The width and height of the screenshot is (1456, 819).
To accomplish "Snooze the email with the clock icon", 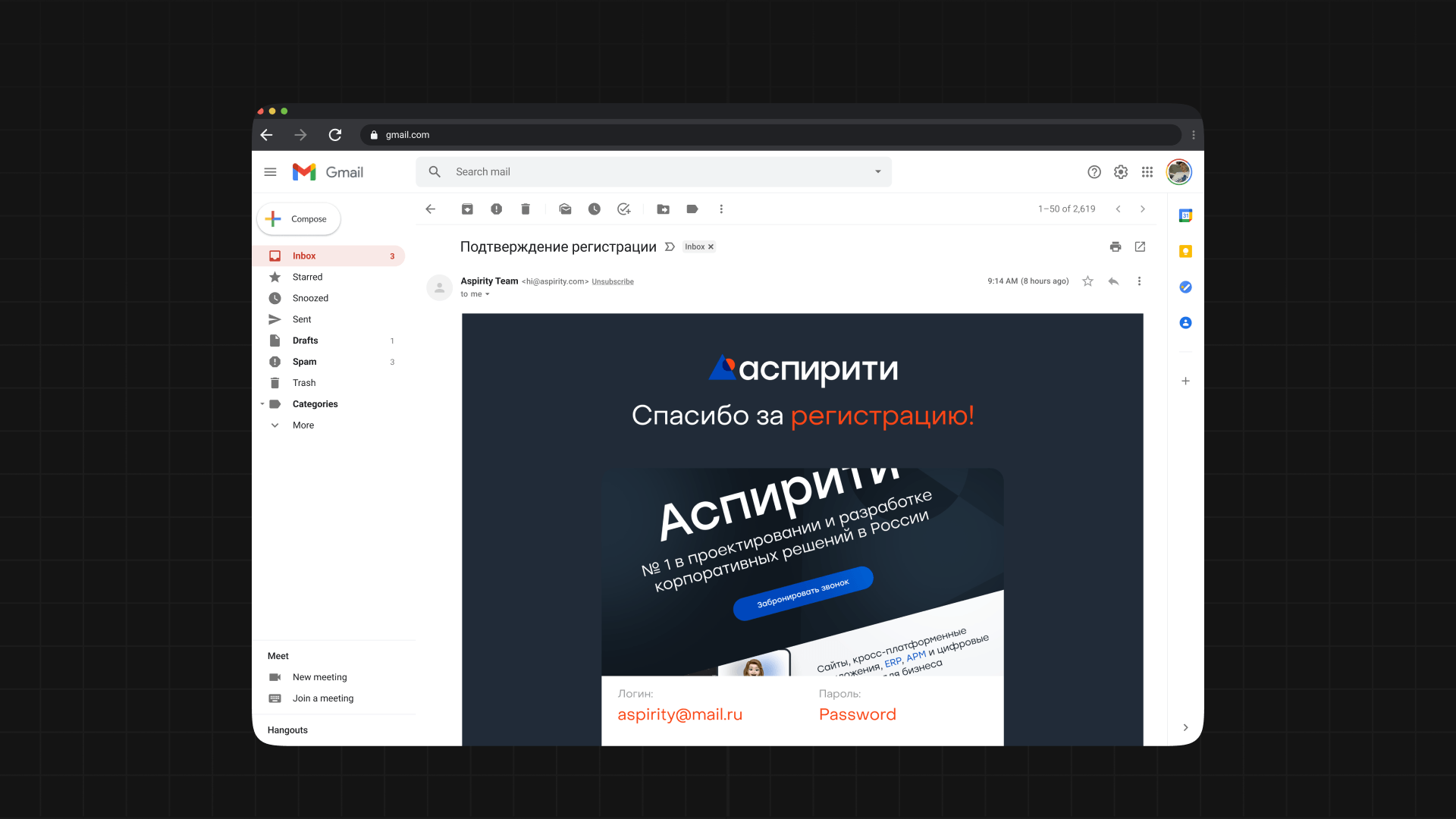I will coord(595,209).
